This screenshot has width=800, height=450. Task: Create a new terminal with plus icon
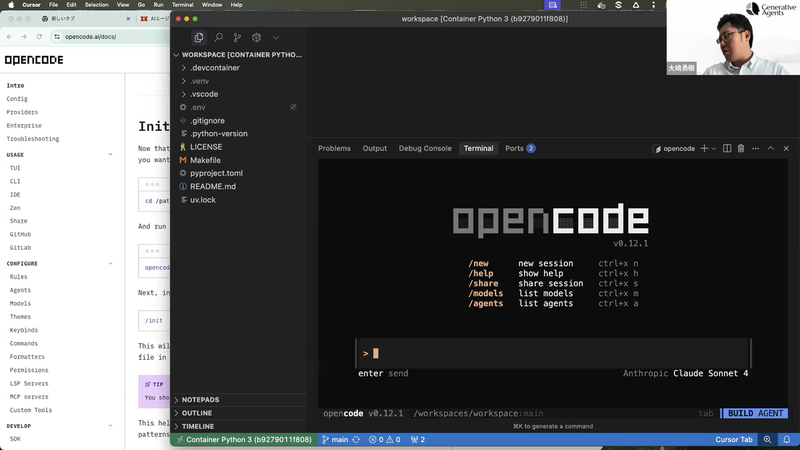[704, 148]
